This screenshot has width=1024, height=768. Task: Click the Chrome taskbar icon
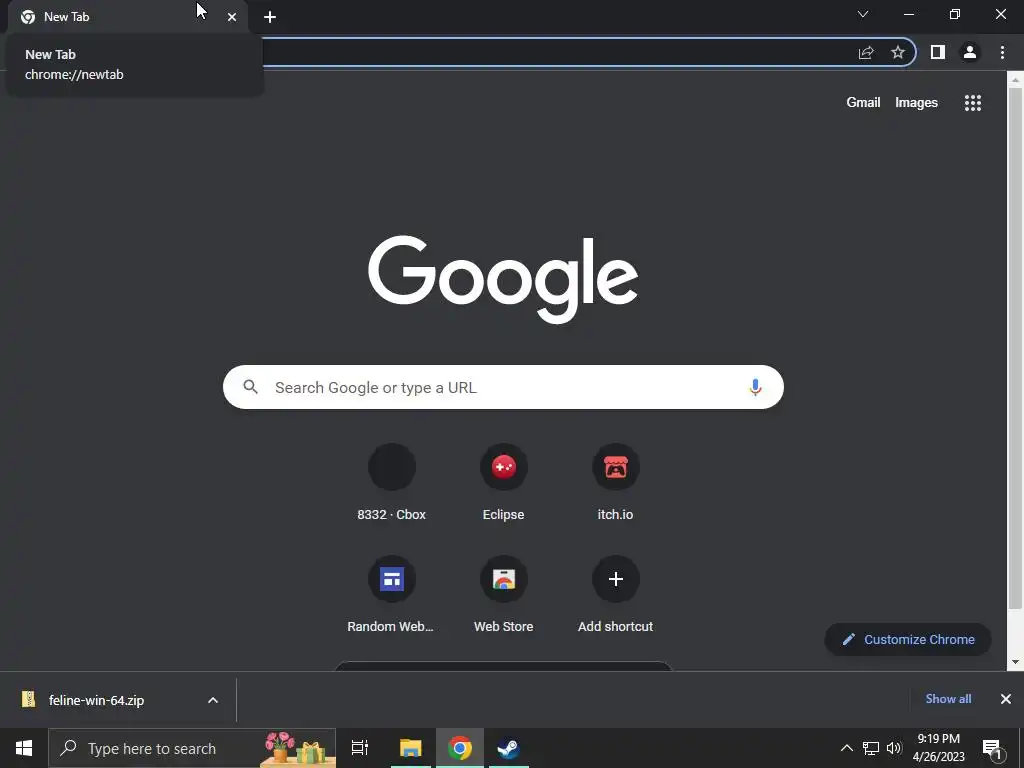pyautogui.click(x=460, y=748)
